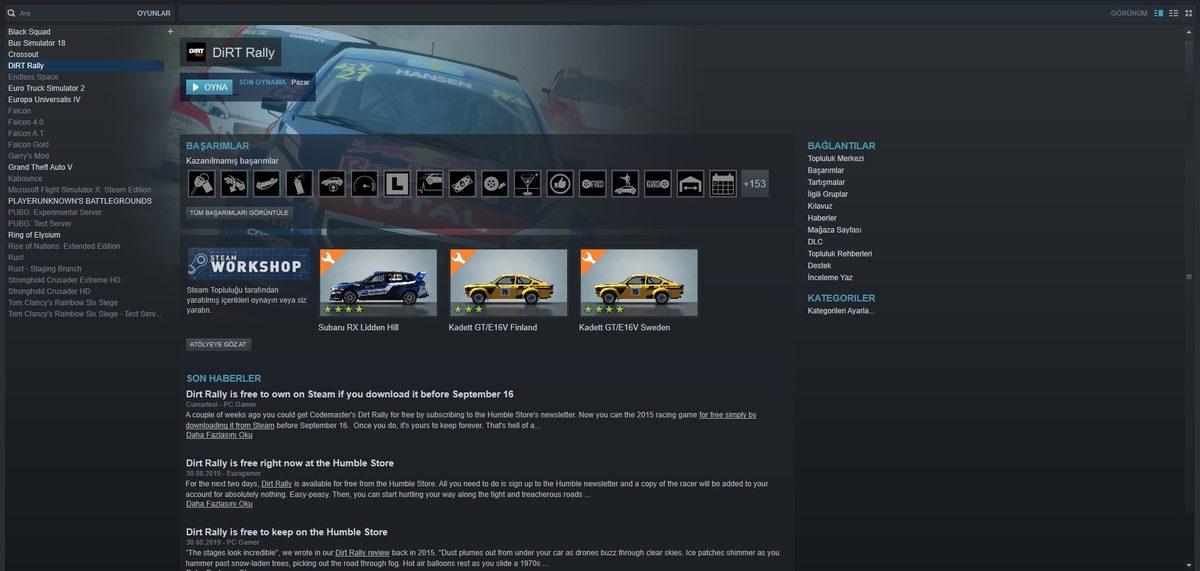The height and width of the screenshot is (571, 1200).
Task: Open 'free to own on Steam' news headline
Action: [x=349, y=394]
